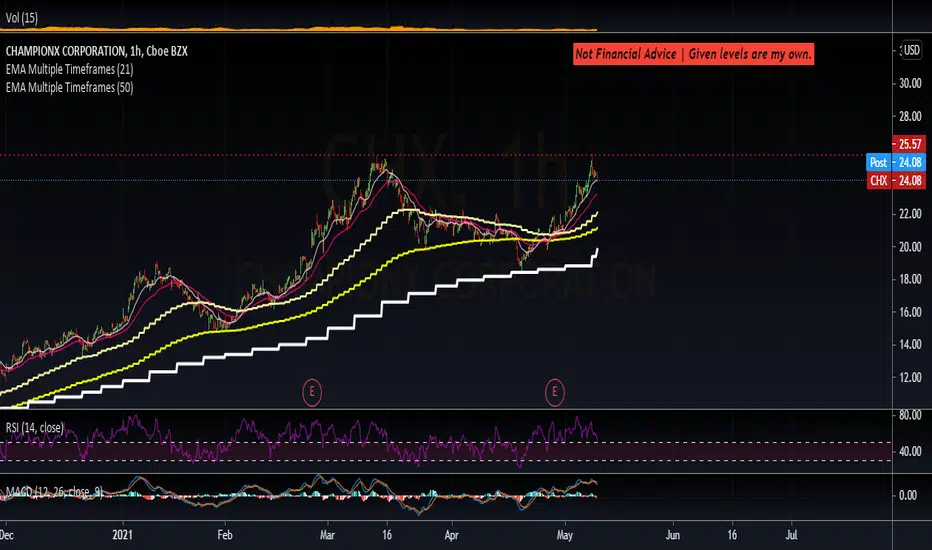The width and height of the screenshot is (932, 550).
Task: Click the CHX 24.08 price label
Action: tap(896, 181)
